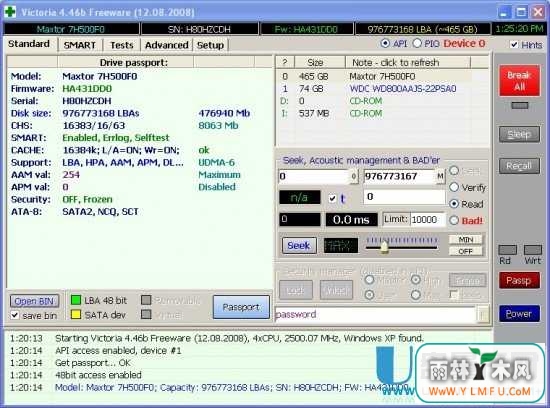The height and width of the screenshot is (408, 550).
Task: Select the Bad! radio option
Action: (454, 220)
